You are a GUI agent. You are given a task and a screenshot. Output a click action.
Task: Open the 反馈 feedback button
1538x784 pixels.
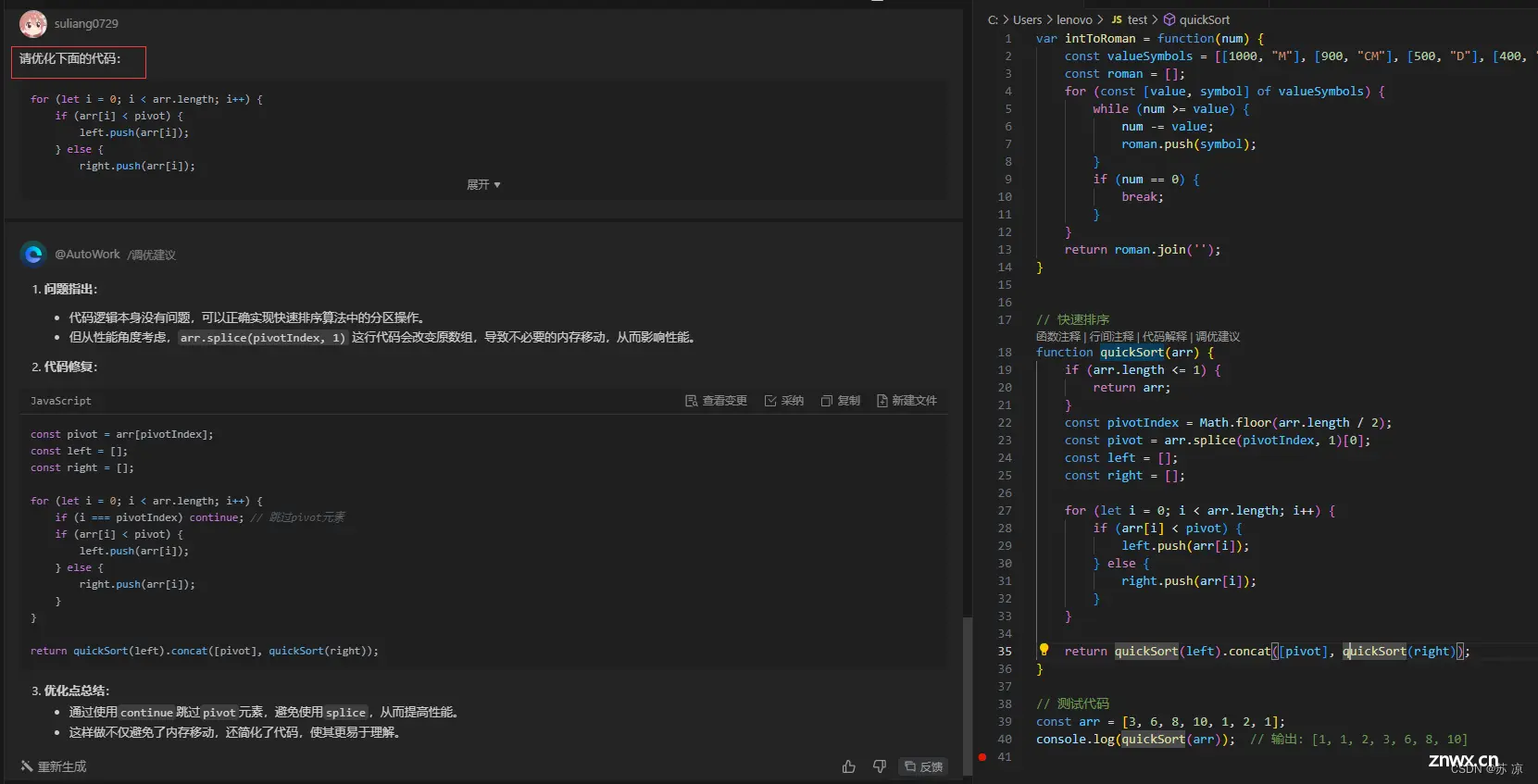[923, 766]
